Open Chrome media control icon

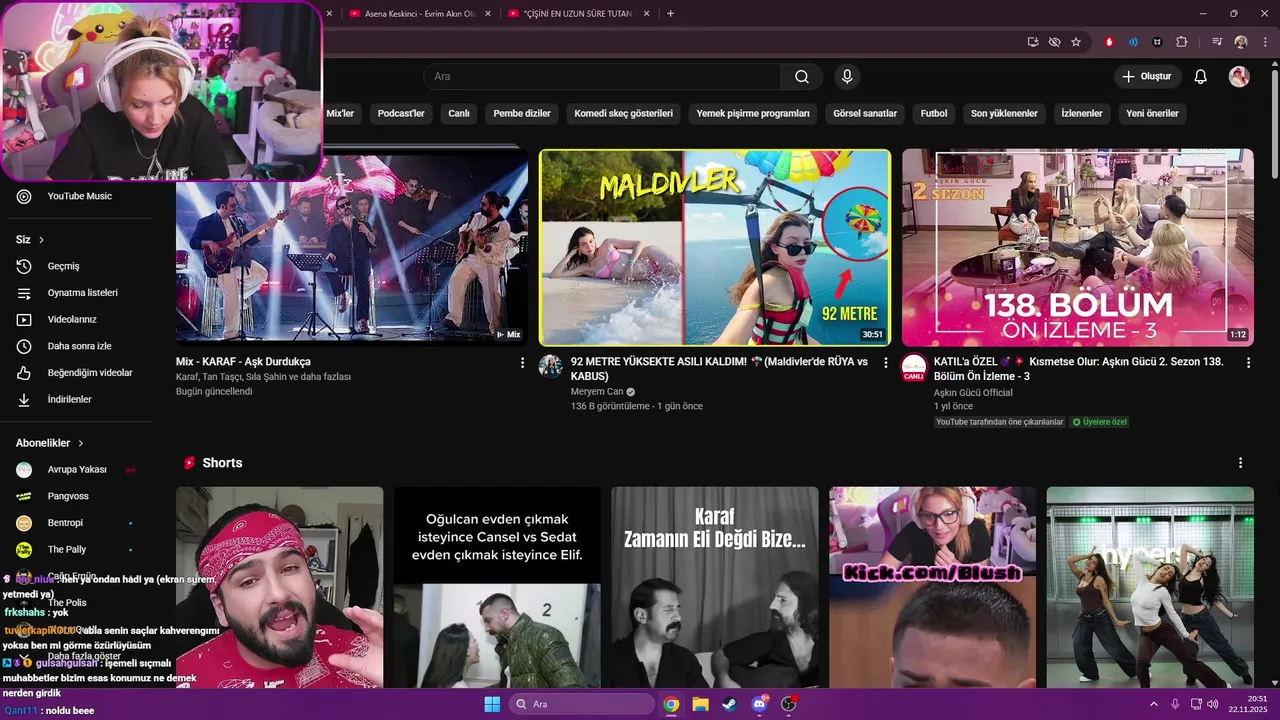[x=1217, y=42]
